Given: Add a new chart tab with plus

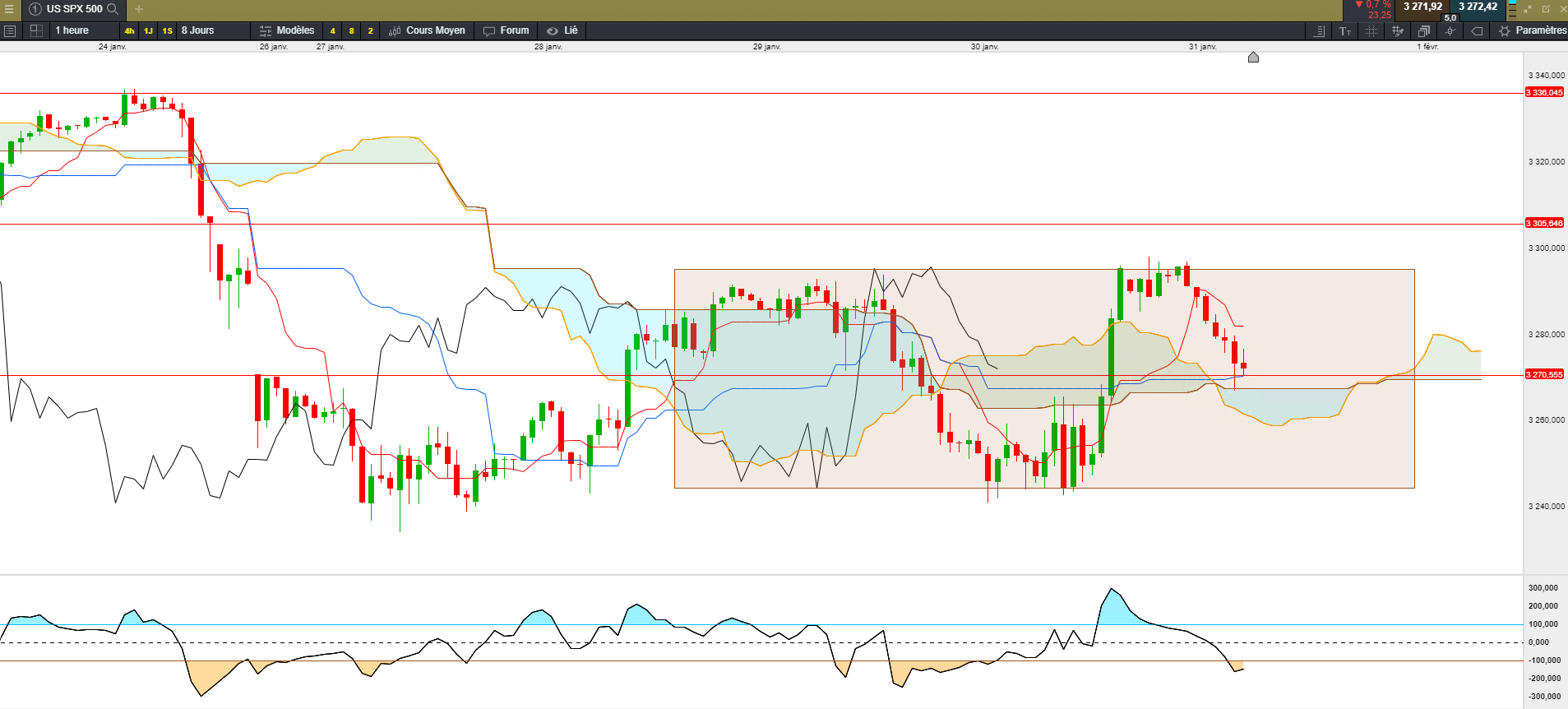Looking at the screenshot, I should point(139,9).
